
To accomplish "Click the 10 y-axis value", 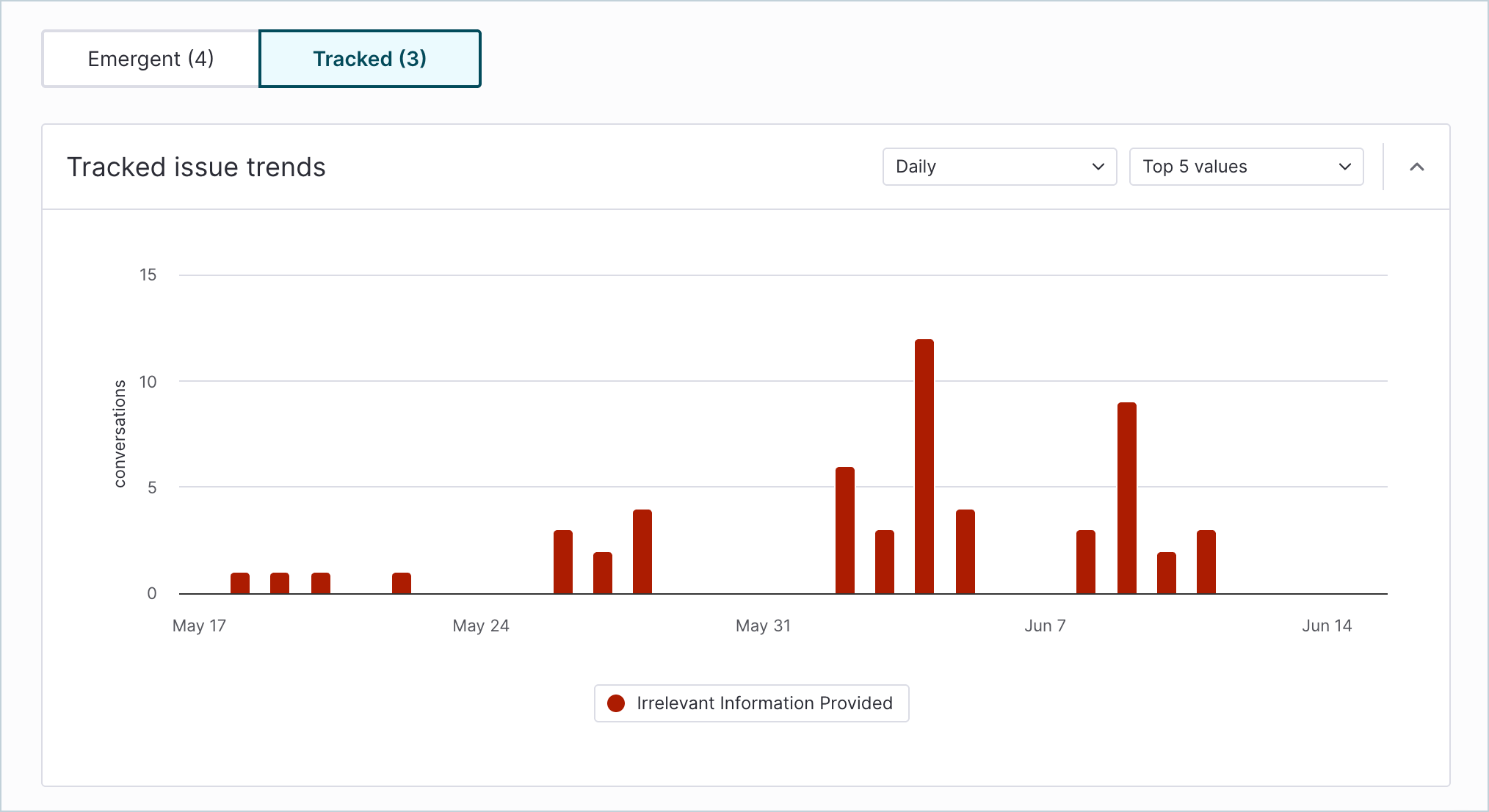I will (148, 382).
